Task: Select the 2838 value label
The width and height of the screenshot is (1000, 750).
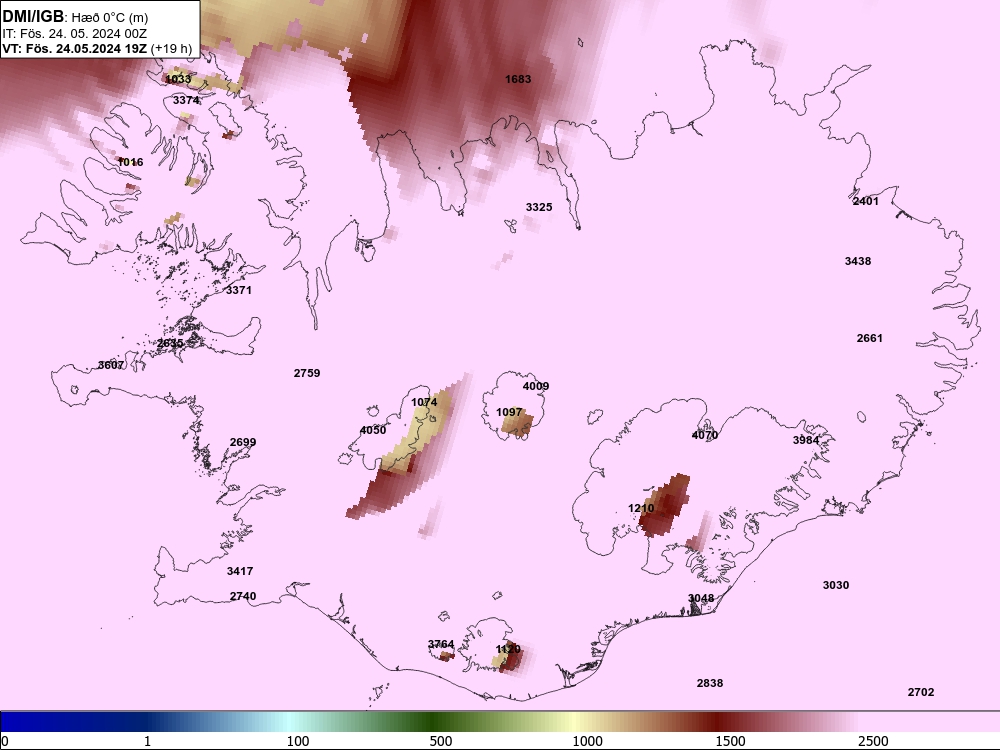Action: (710, 684)
